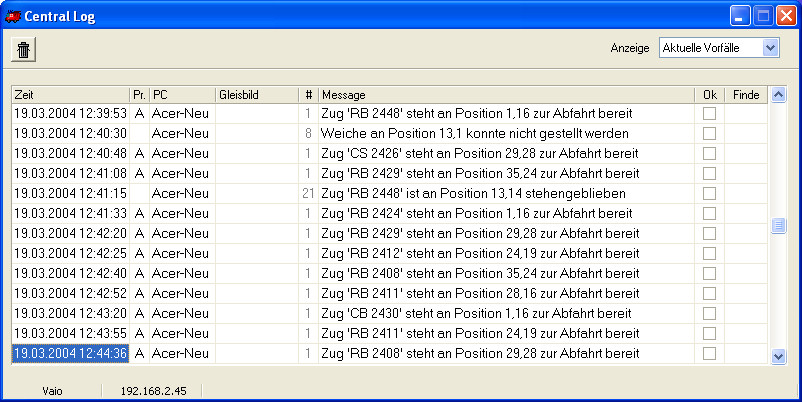Click the Gleisbild column header

pos(257,95)
